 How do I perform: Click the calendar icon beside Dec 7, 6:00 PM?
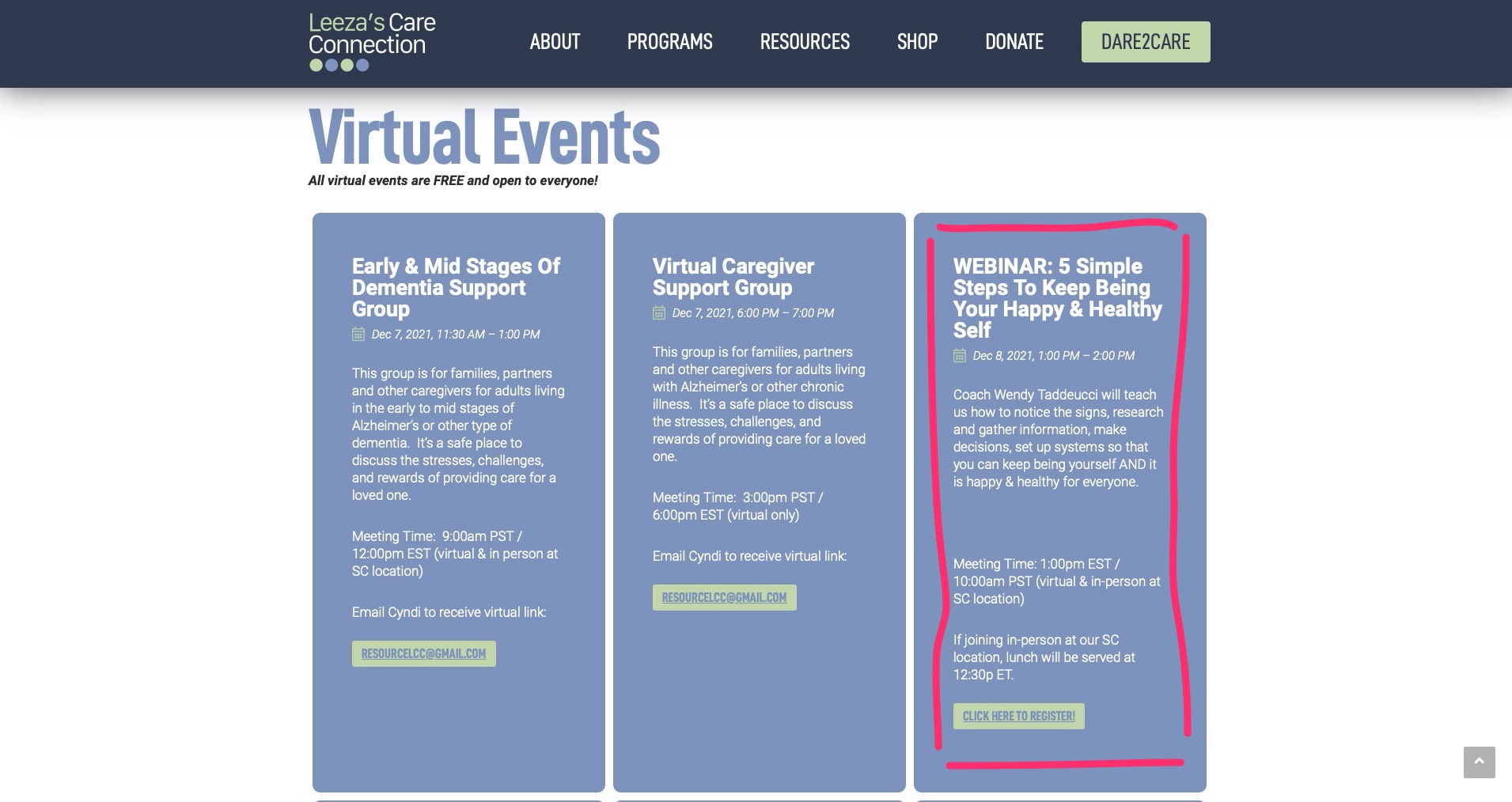(x=659, y=312)
